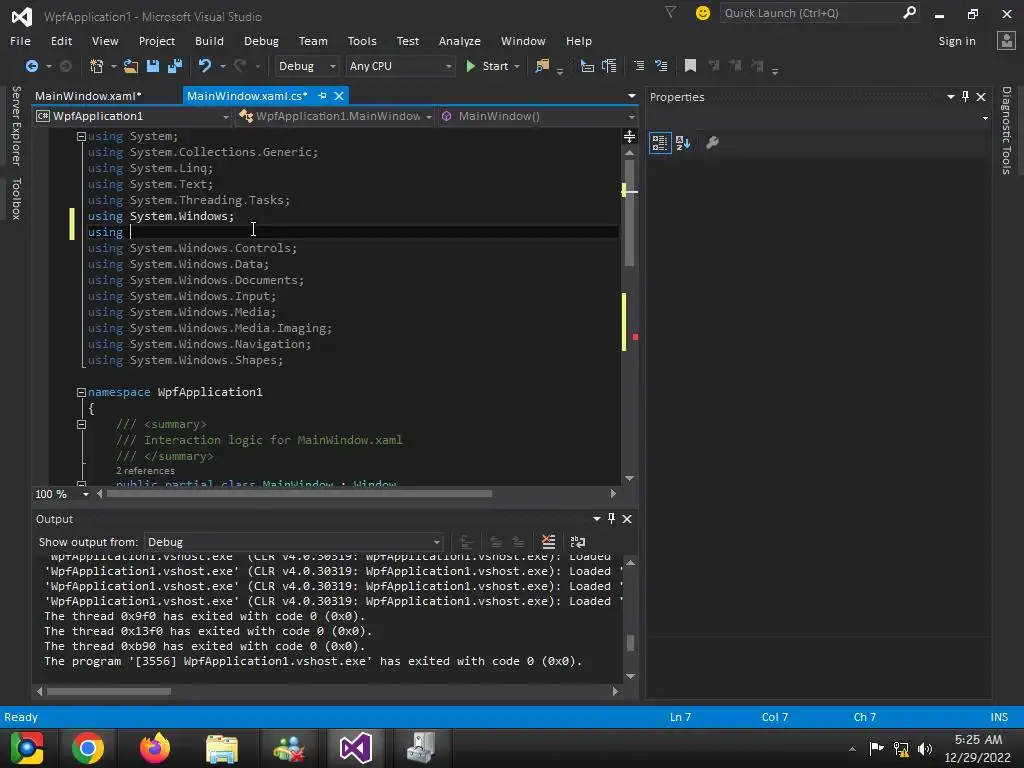Collapse the summary comment block
The image size is (1024, 768).
tap(81, 424)
